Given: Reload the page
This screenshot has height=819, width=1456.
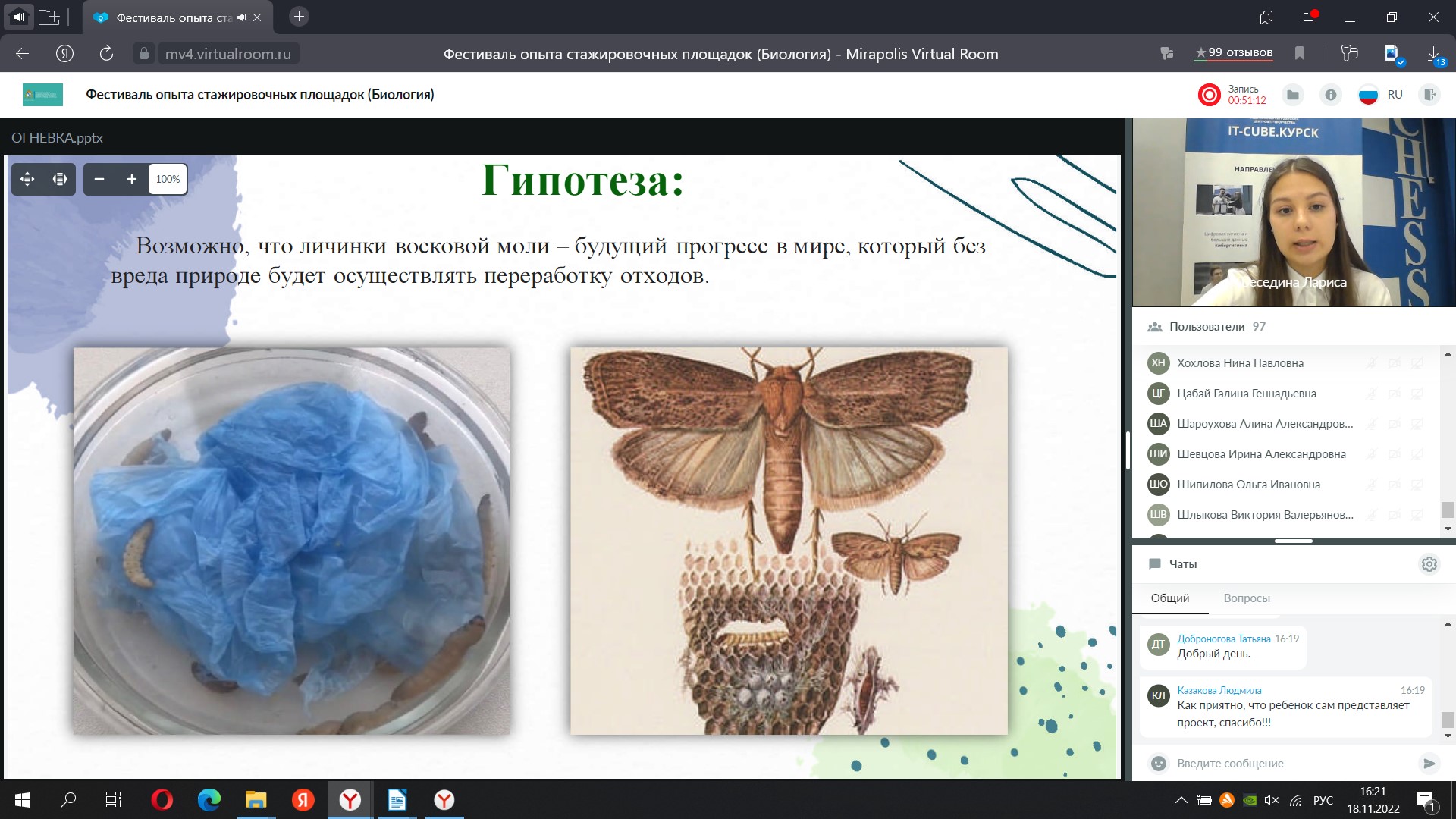Looking at the screenshot, I should point(106,54).
